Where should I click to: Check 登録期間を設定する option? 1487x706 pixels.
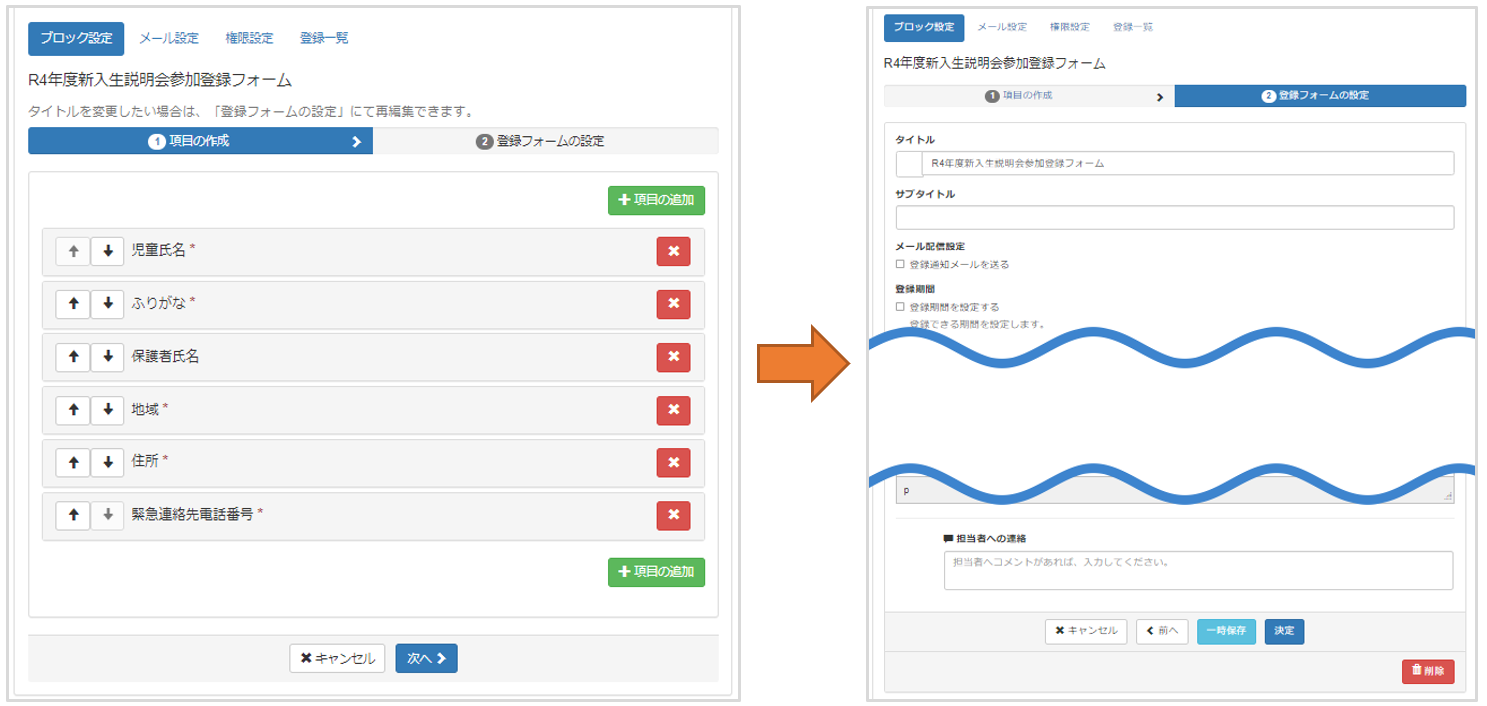coord(900,307)
